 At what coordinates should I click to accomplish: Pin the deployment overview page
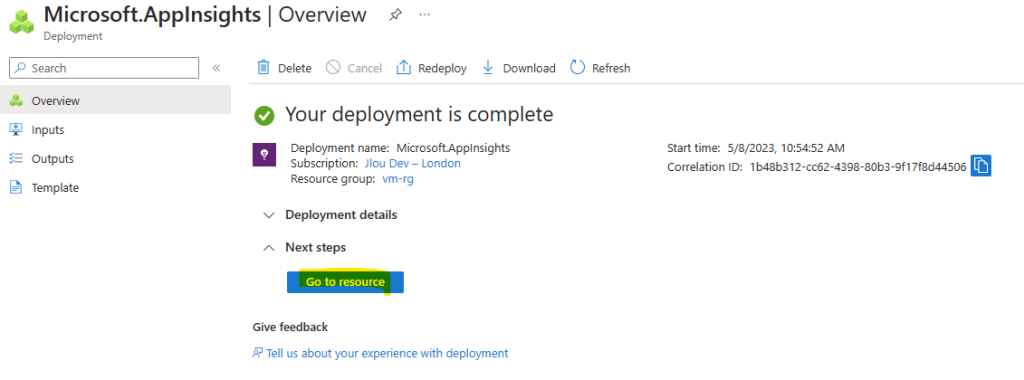395,14
